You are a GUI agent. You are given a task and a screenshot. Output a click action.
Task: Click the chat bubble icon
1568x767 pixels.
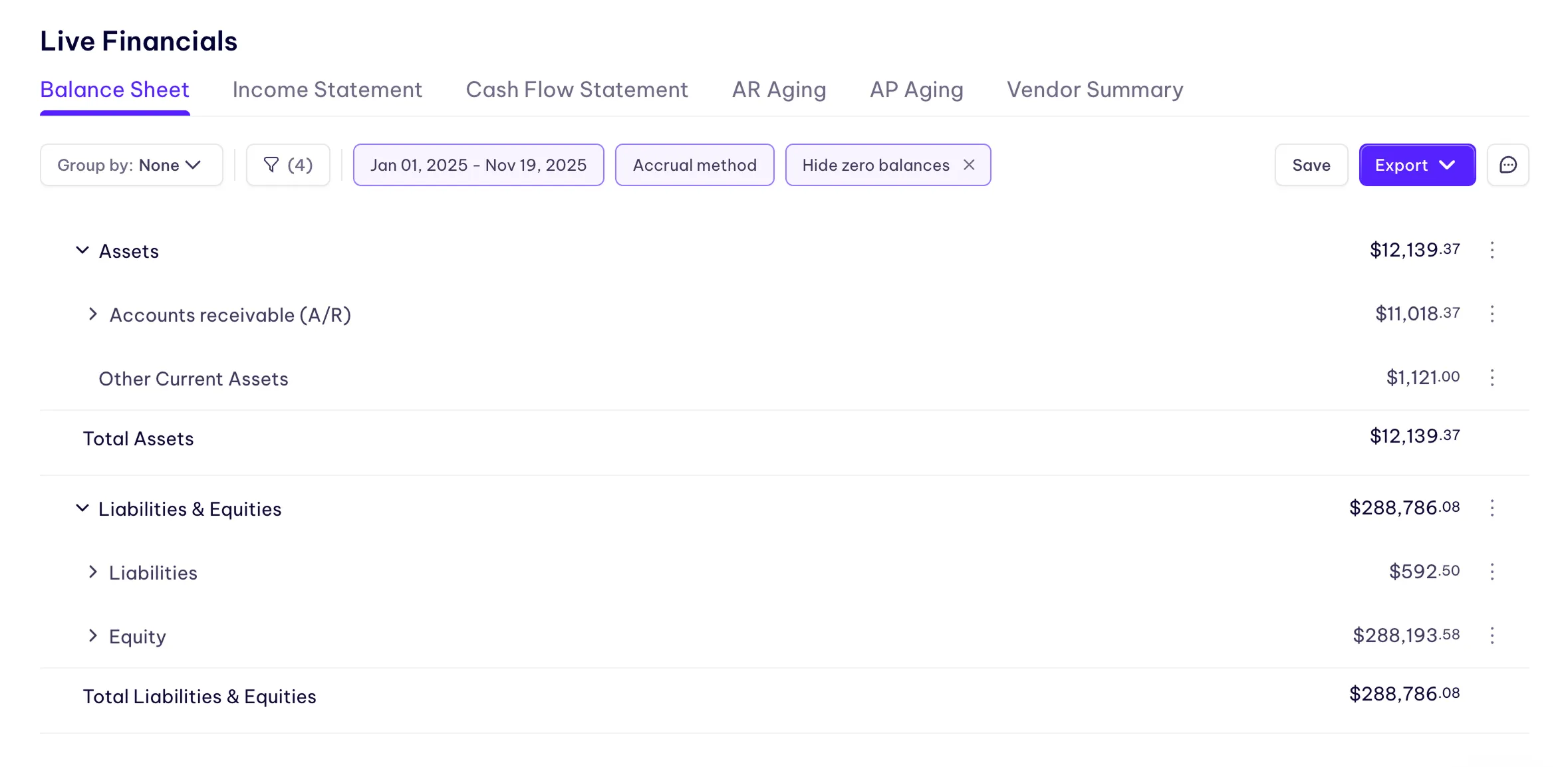tap(1507, 165)
